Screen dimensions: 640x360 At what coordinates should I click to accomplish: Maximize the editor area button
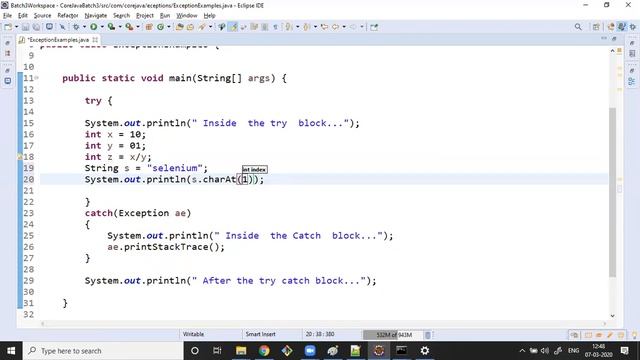click(614, 39)
